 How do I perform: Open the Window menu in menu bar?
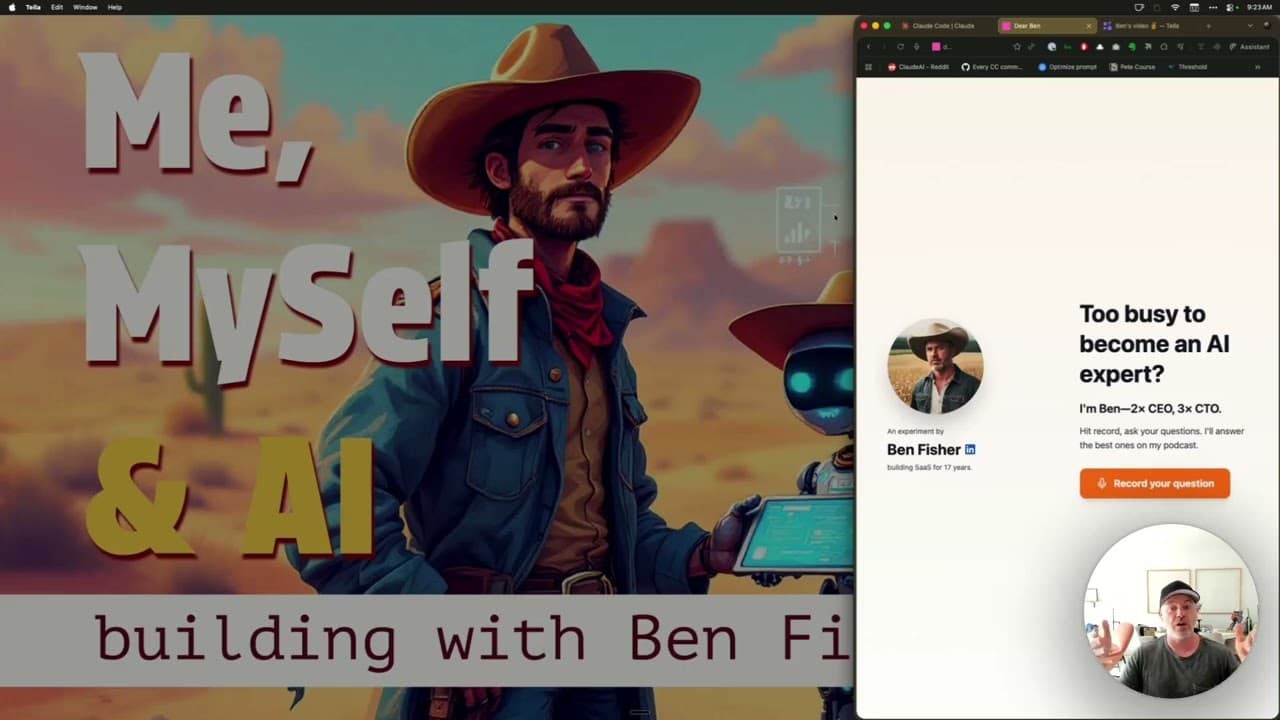[x=85, y=7]
